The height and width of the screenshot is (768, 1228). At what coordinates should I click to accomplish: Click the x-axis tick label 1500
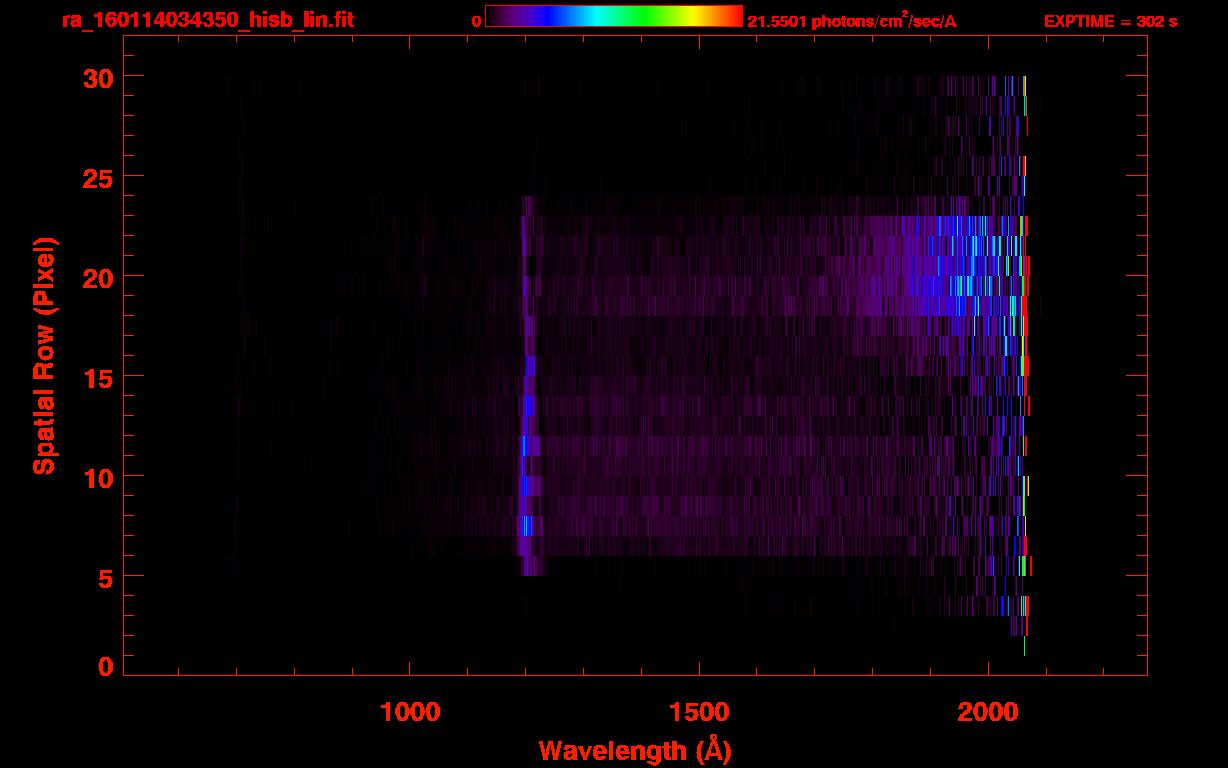click(x=699, y=712)
